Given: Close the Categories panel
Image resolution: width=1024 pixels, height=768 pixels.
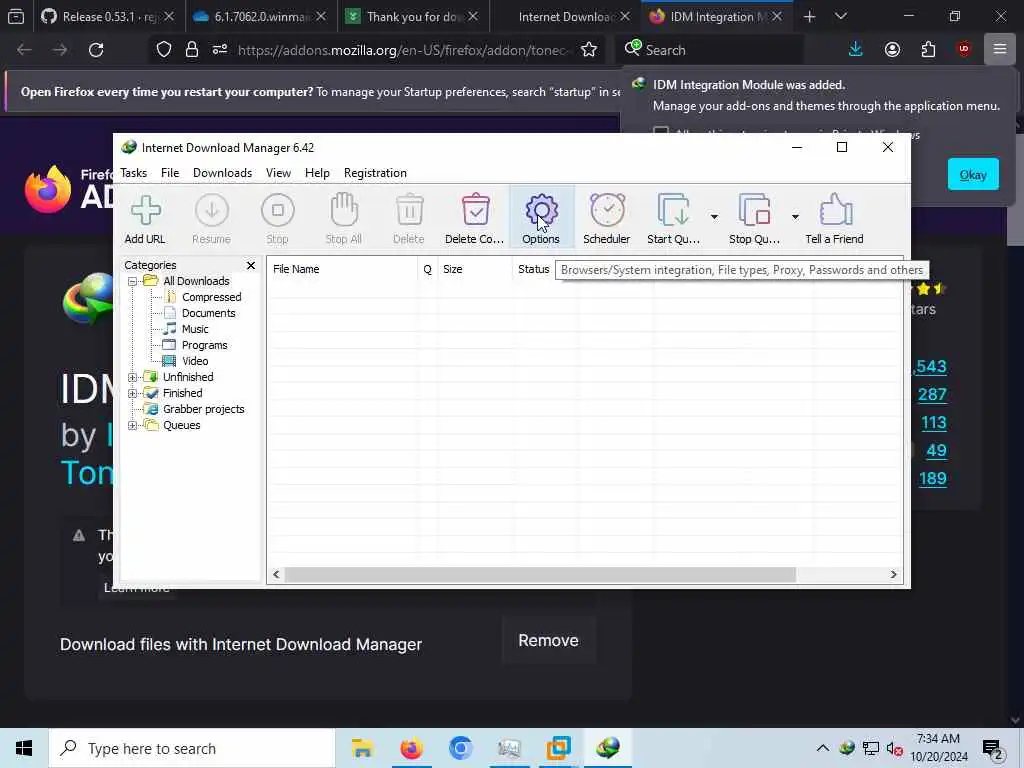Looking at the screenshot, I should [x=251, y=265].
